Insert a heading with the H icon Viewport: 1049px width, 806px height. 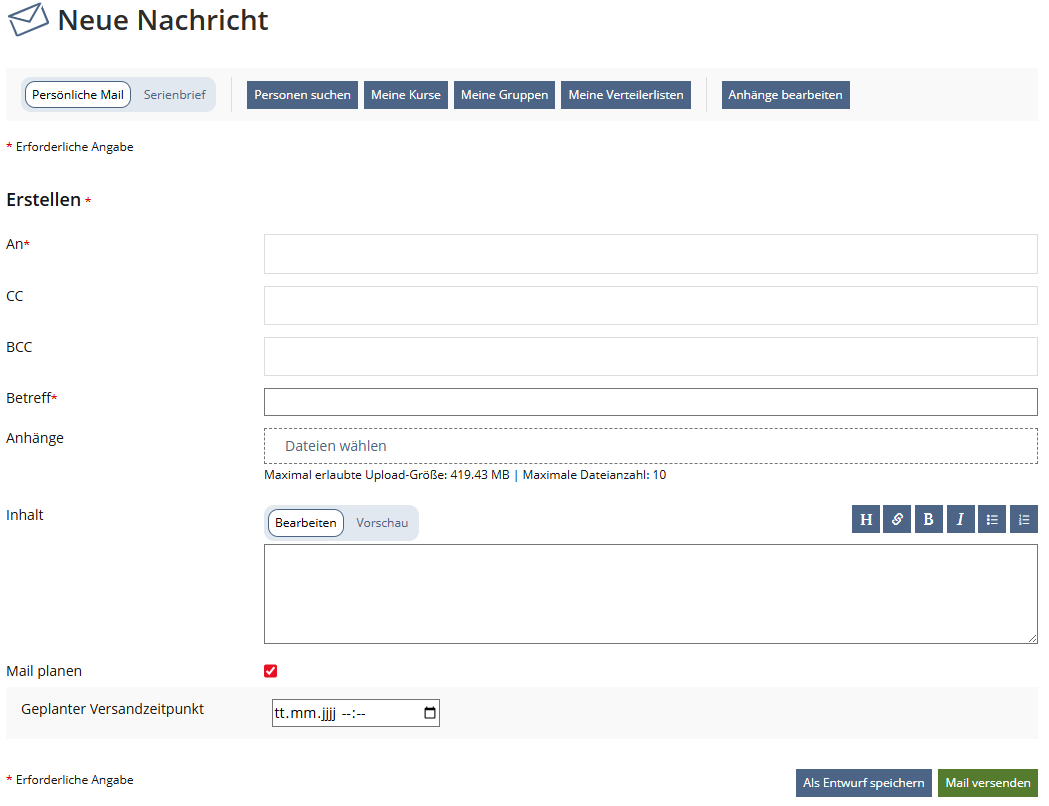click(x=865, y=519)
